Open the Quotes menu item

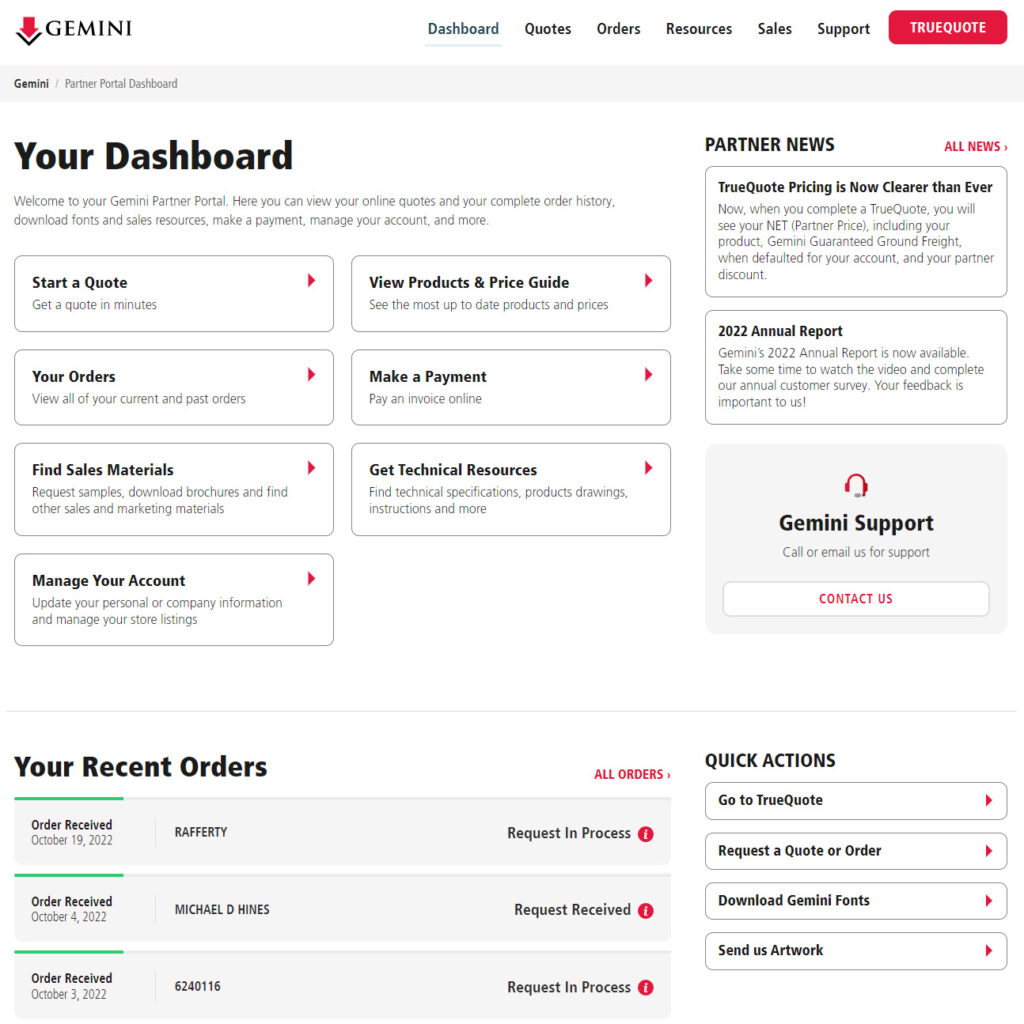548,29
